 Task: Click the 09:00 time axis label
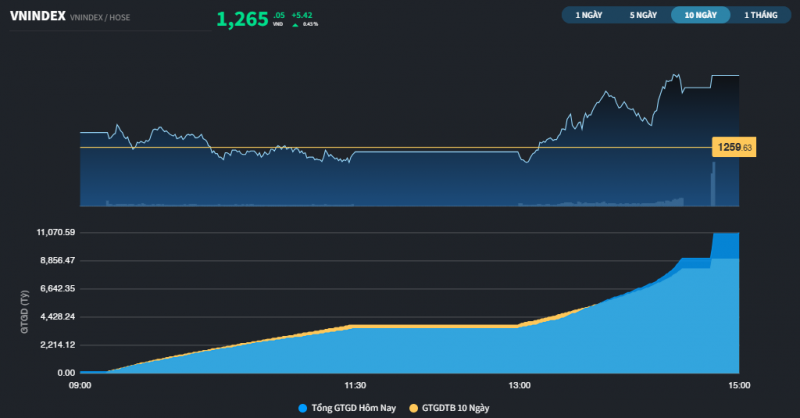(x=80, y=385)
